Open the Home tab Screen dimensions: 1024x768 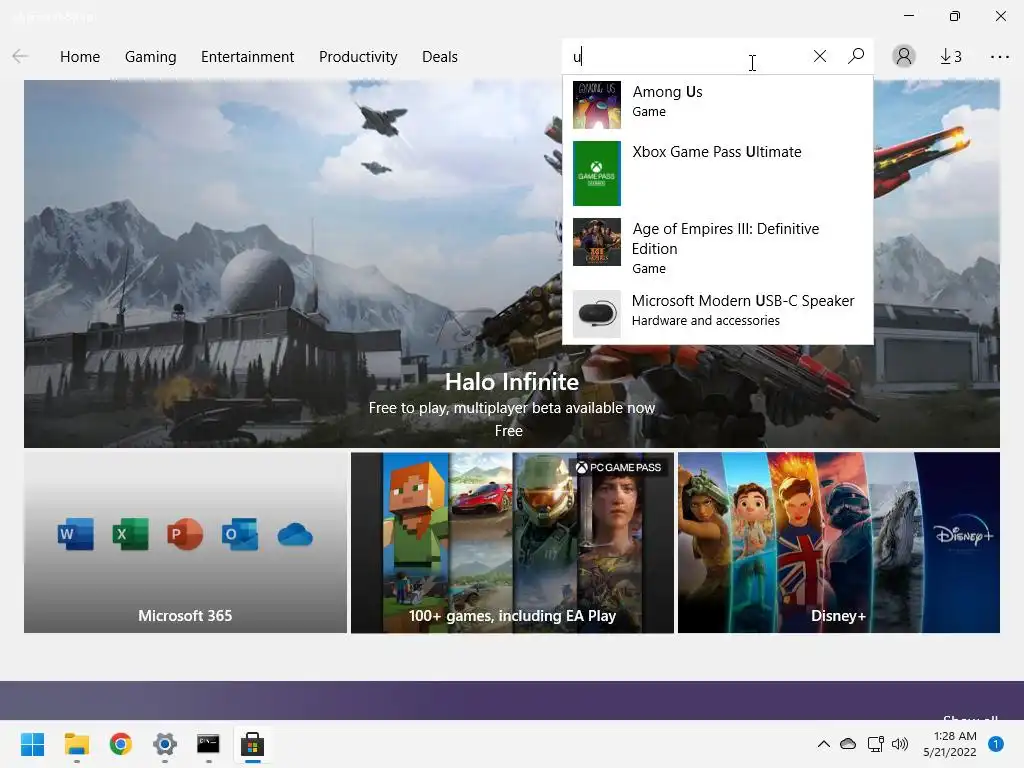(x=80, y=57)
